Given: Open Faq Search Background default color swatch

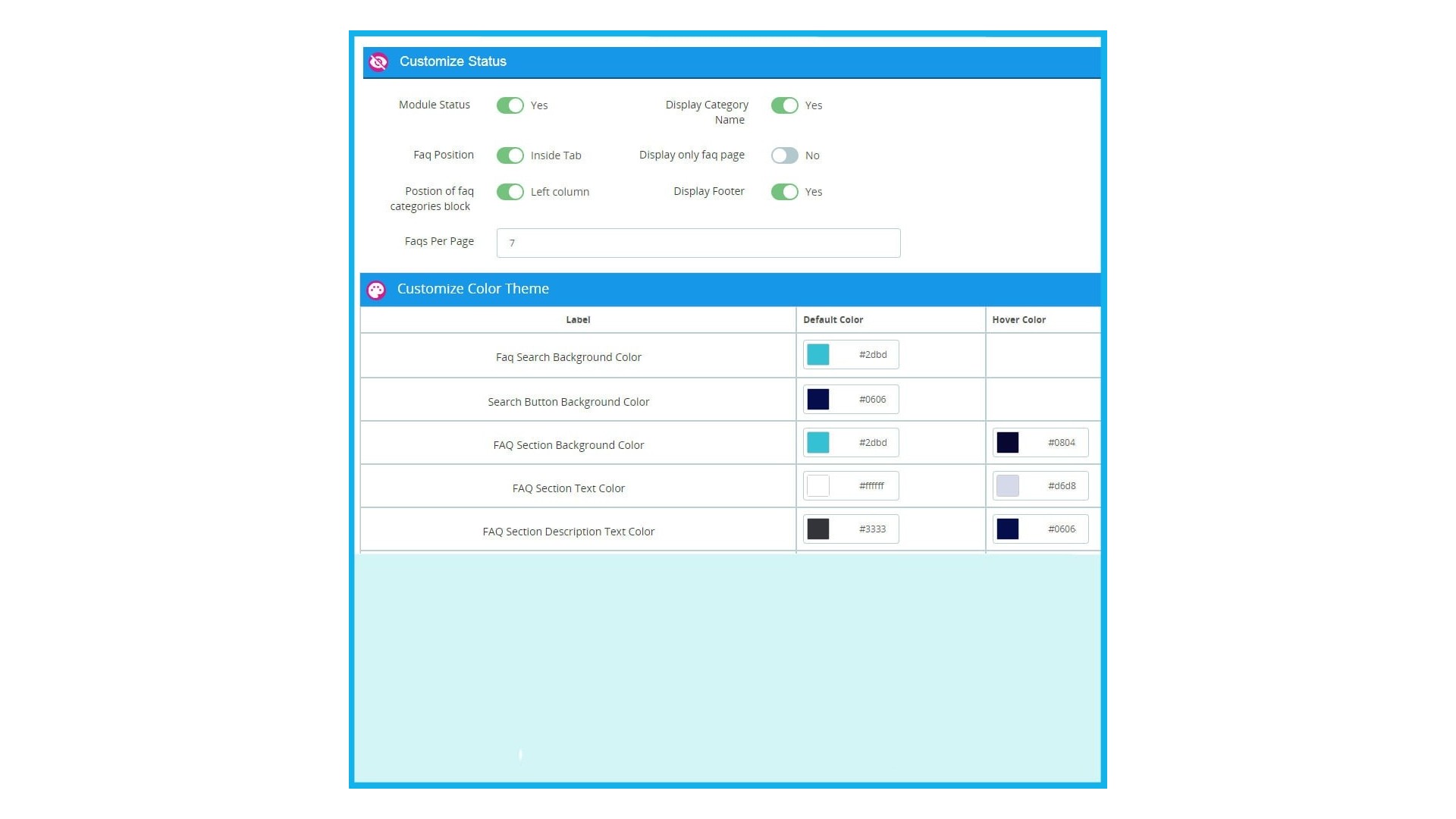Looking at the screenshot, I should [x=818, y=355].
